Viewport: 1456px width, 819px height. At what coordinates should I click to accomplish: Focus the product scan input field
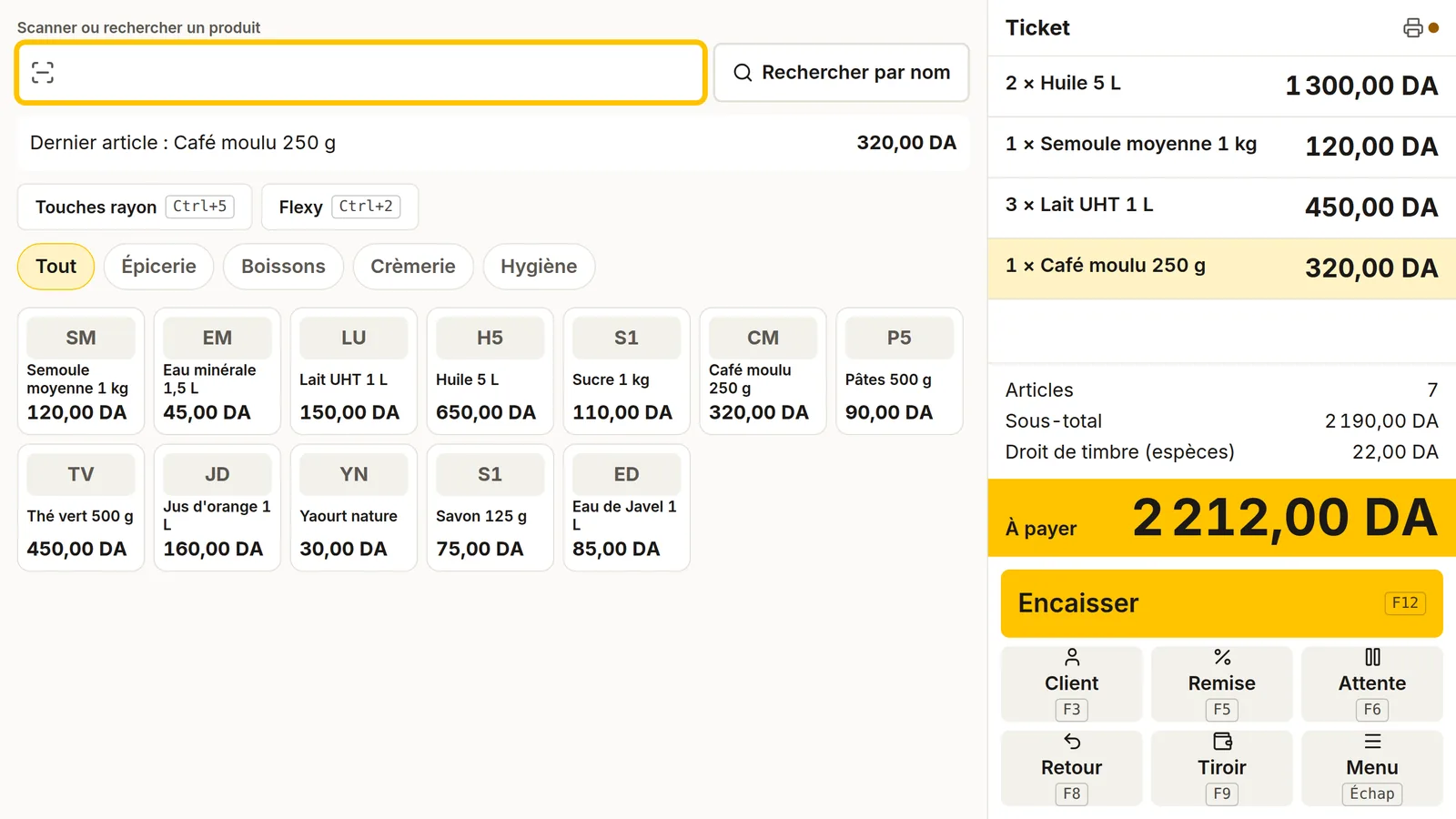(360, 73)
